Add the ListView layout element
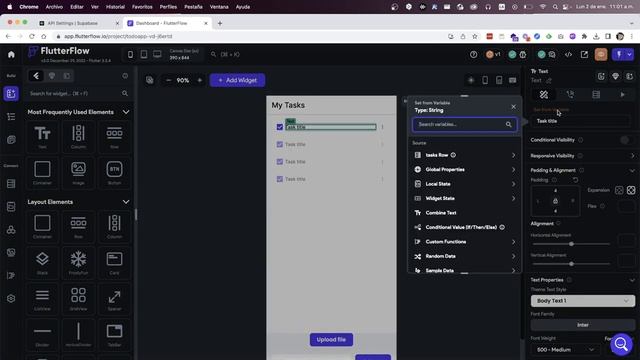The image size is (640, 360). 42,299
